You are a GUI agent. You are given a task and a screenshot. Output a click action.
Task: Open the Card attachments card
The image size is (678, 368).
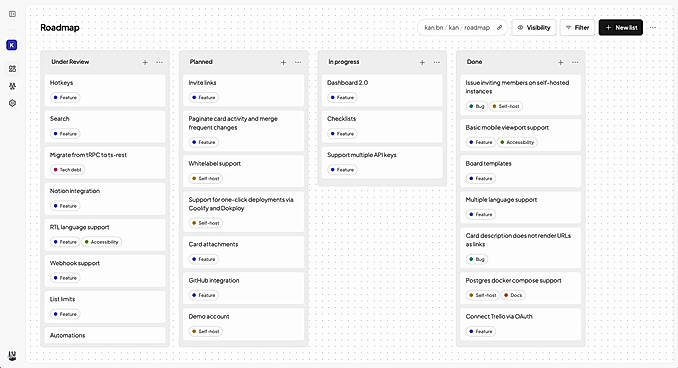(x=243, y=252)
